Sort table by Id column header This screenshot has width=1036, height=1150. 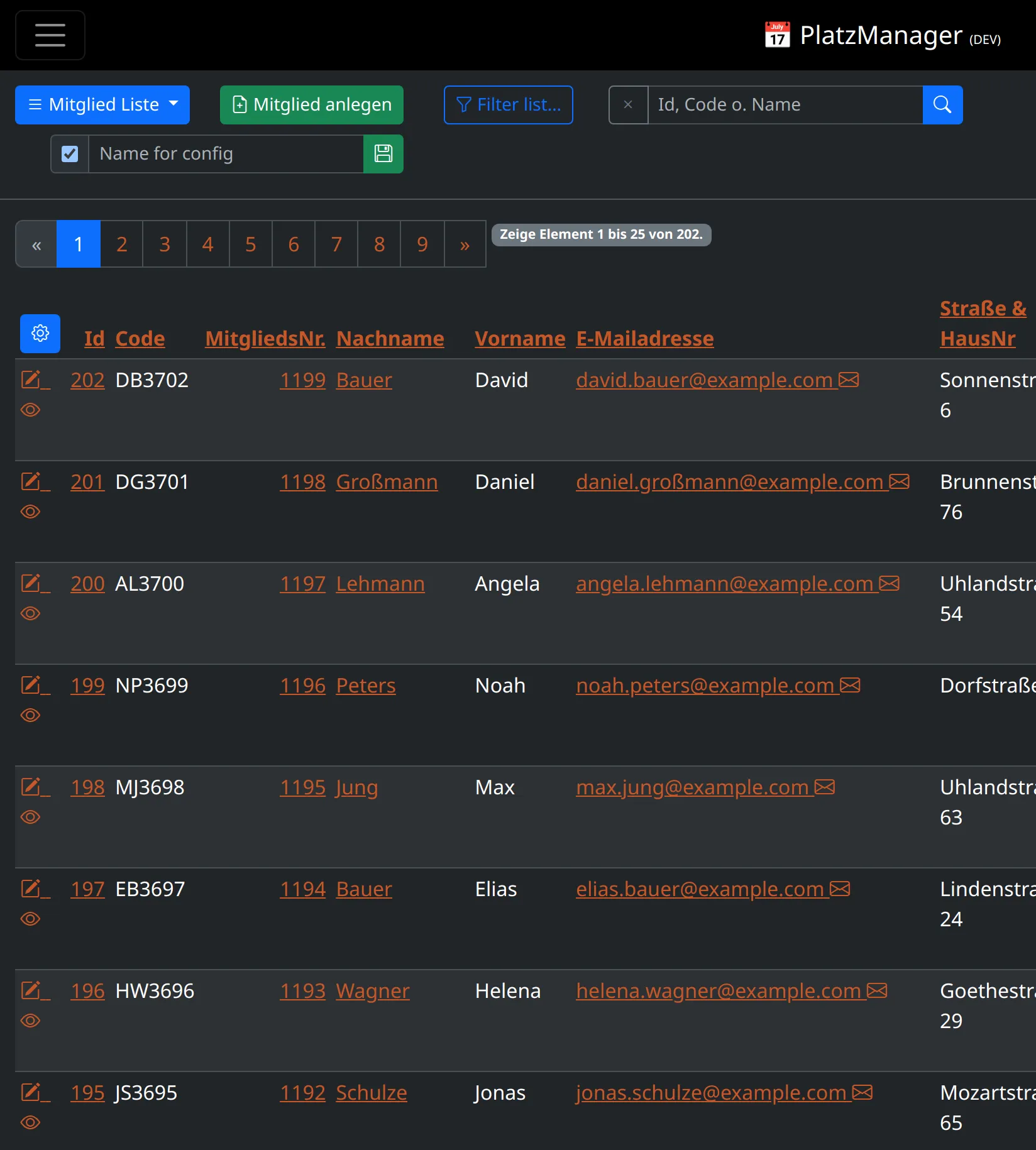pyautogui.click(x=94, y=339)
